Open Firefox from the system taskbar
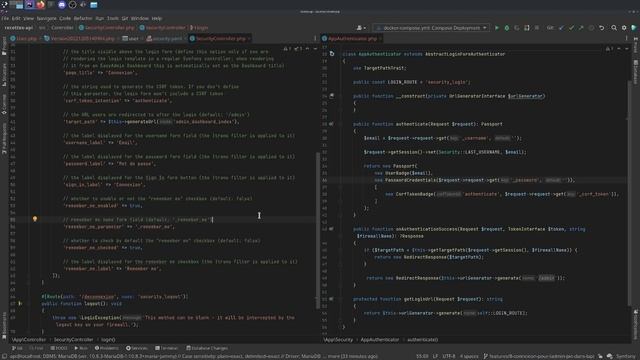The image size is (640, 360). coord(40,5)
